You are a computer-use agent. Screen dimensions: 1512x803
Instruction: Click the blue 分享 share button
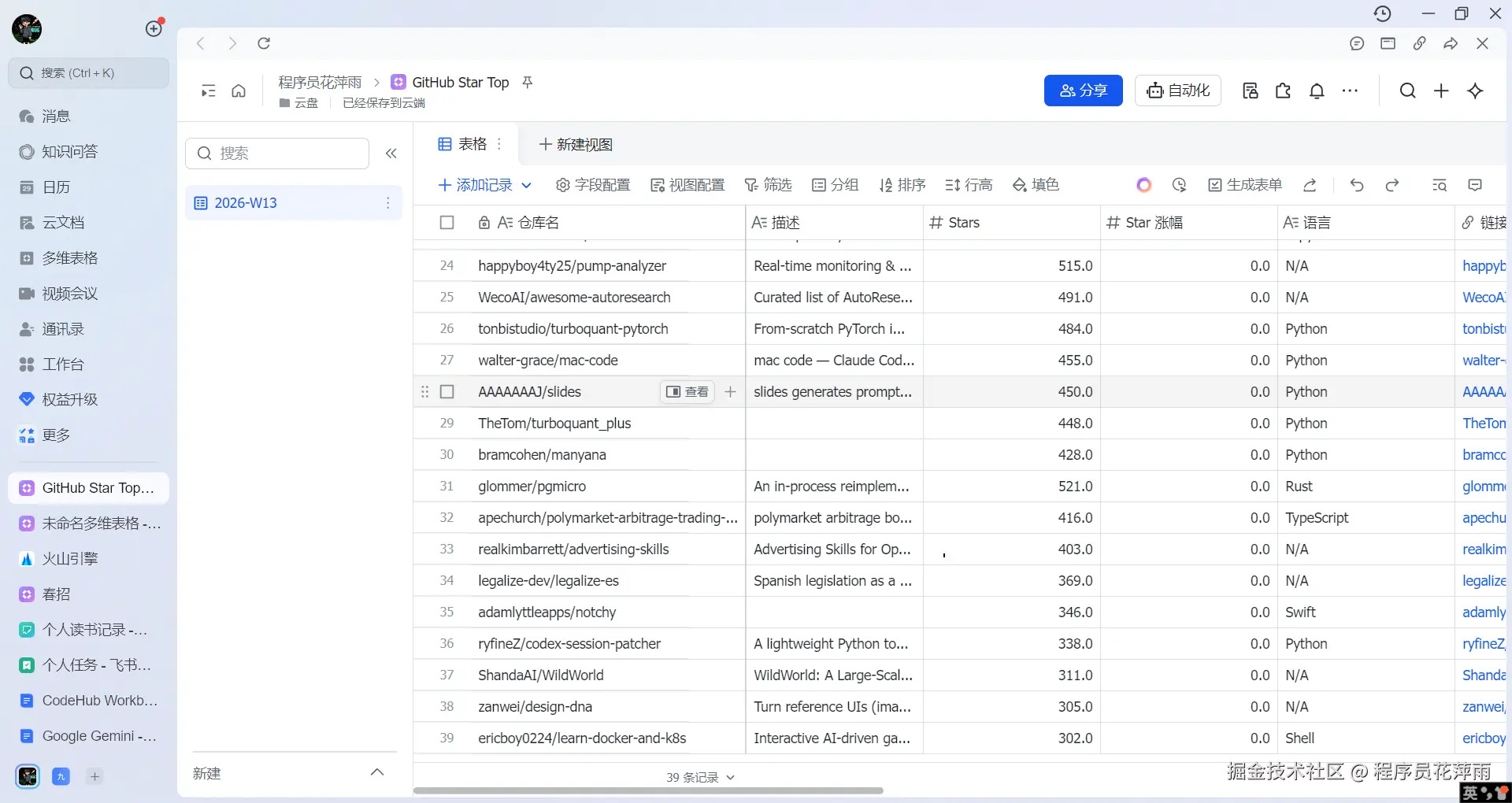pyautogui.click(x=1084, y=91)
